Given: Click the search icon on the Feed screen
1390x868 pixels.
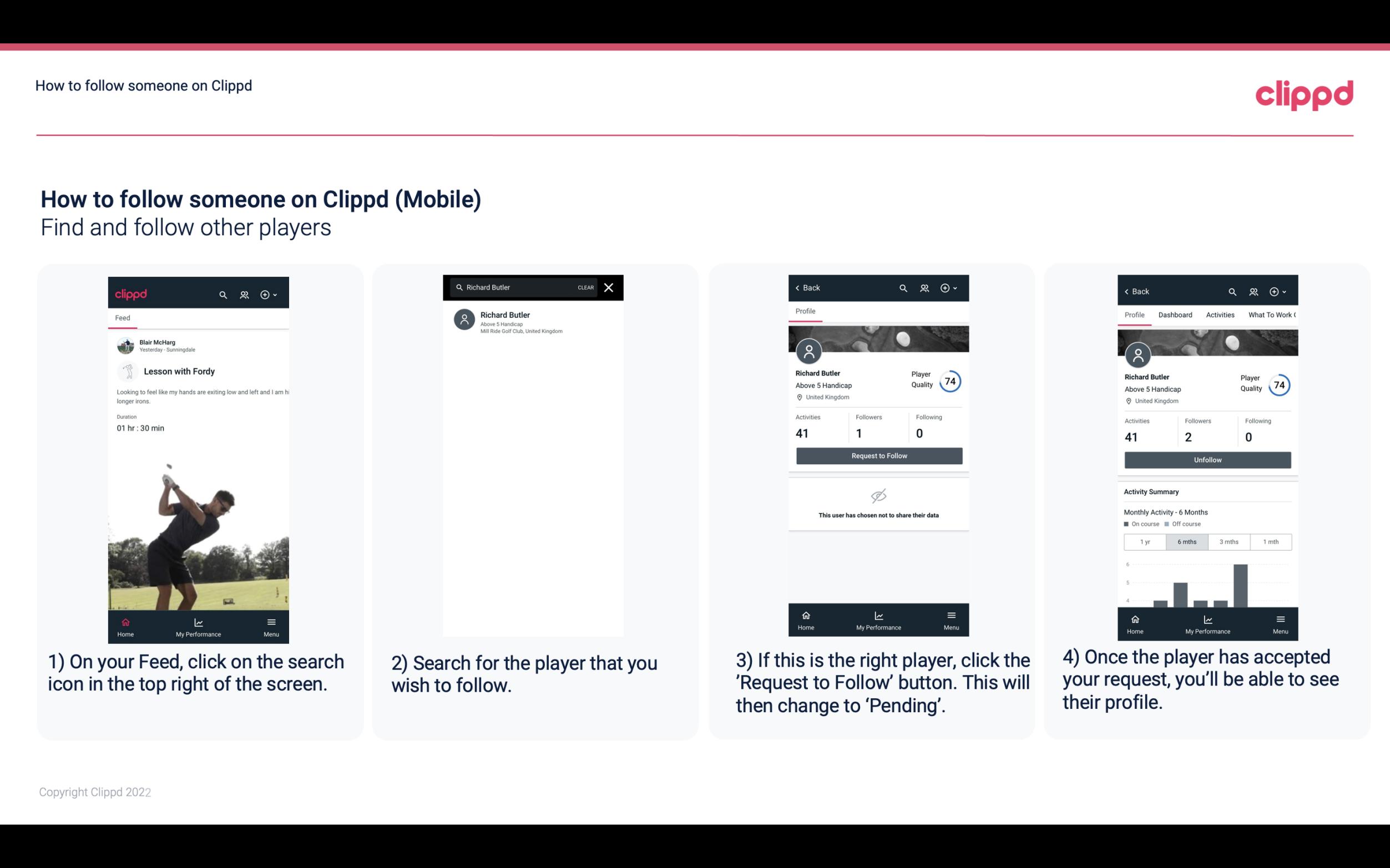Looking at the screenshot, I should [222, 293].
